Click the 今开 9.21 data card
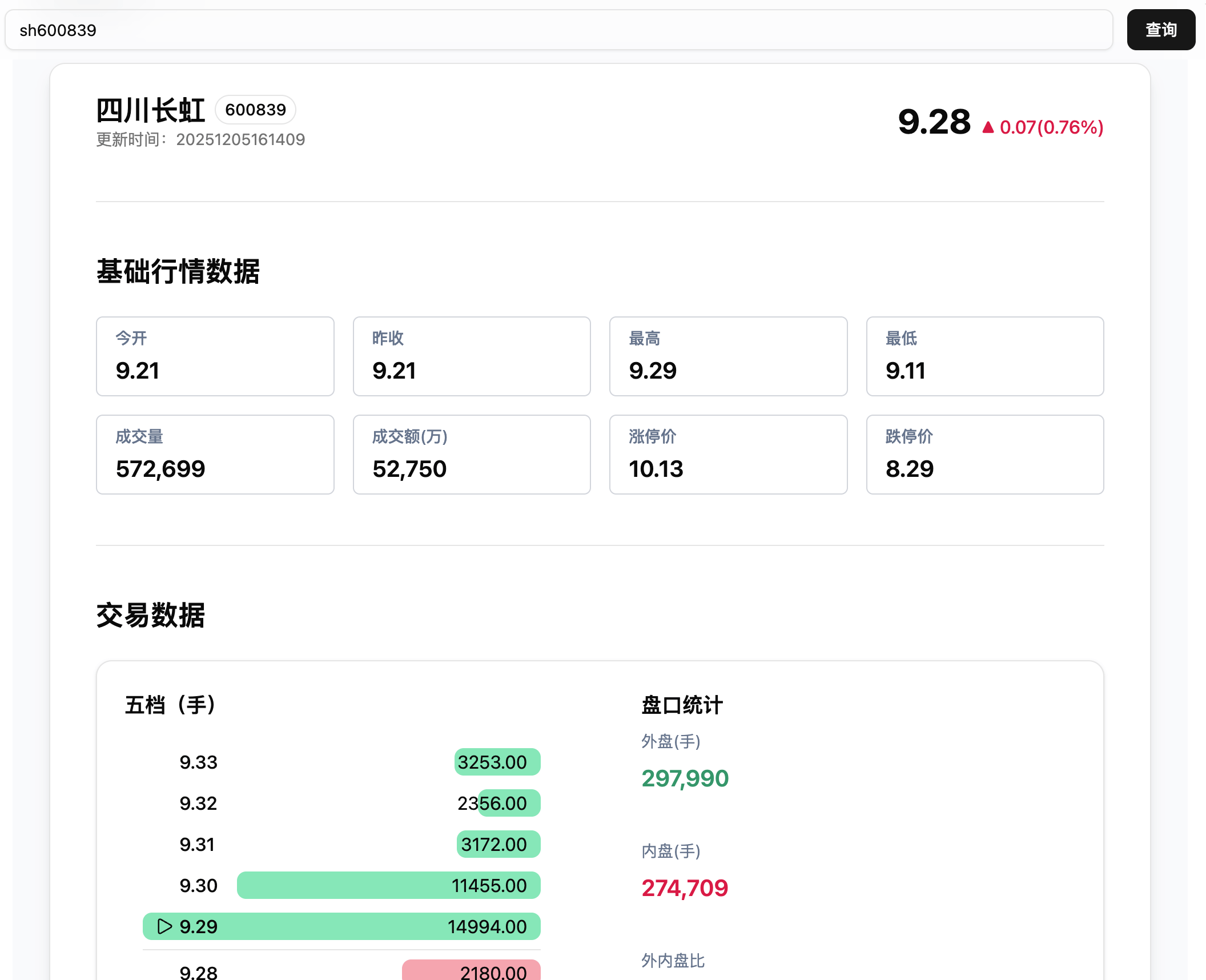 [x=215, y=356]
